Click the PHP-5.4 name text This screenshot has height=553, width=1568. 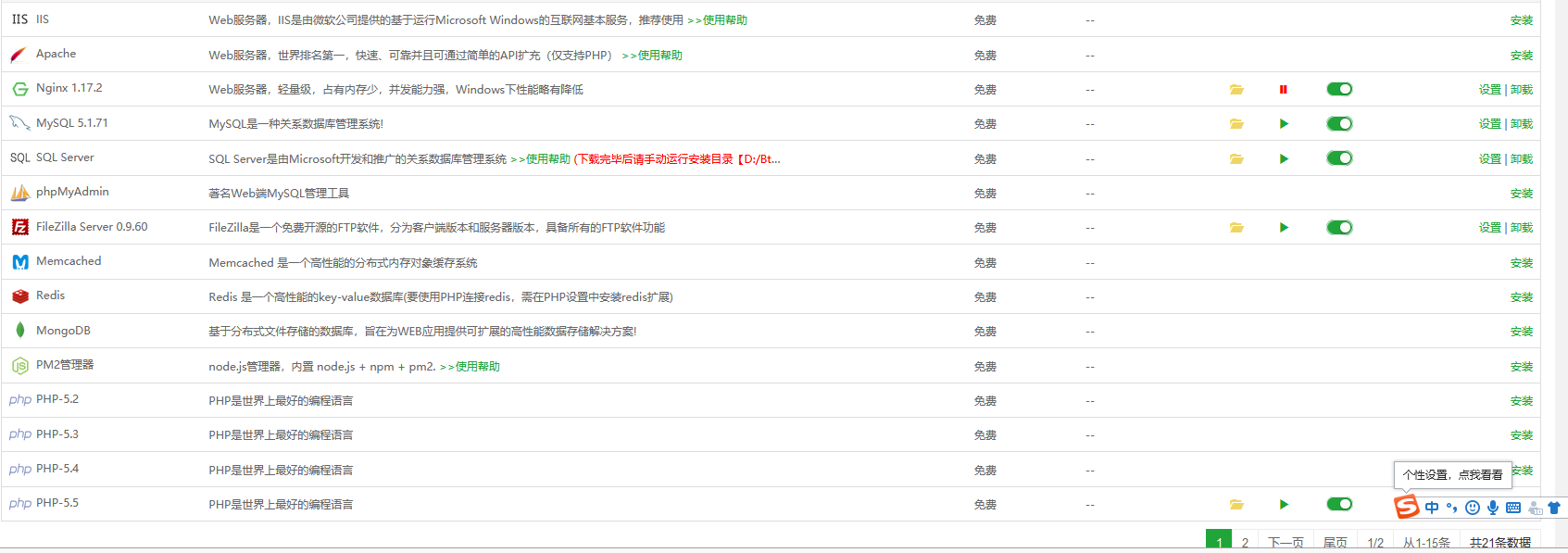[x=57, y=469]
